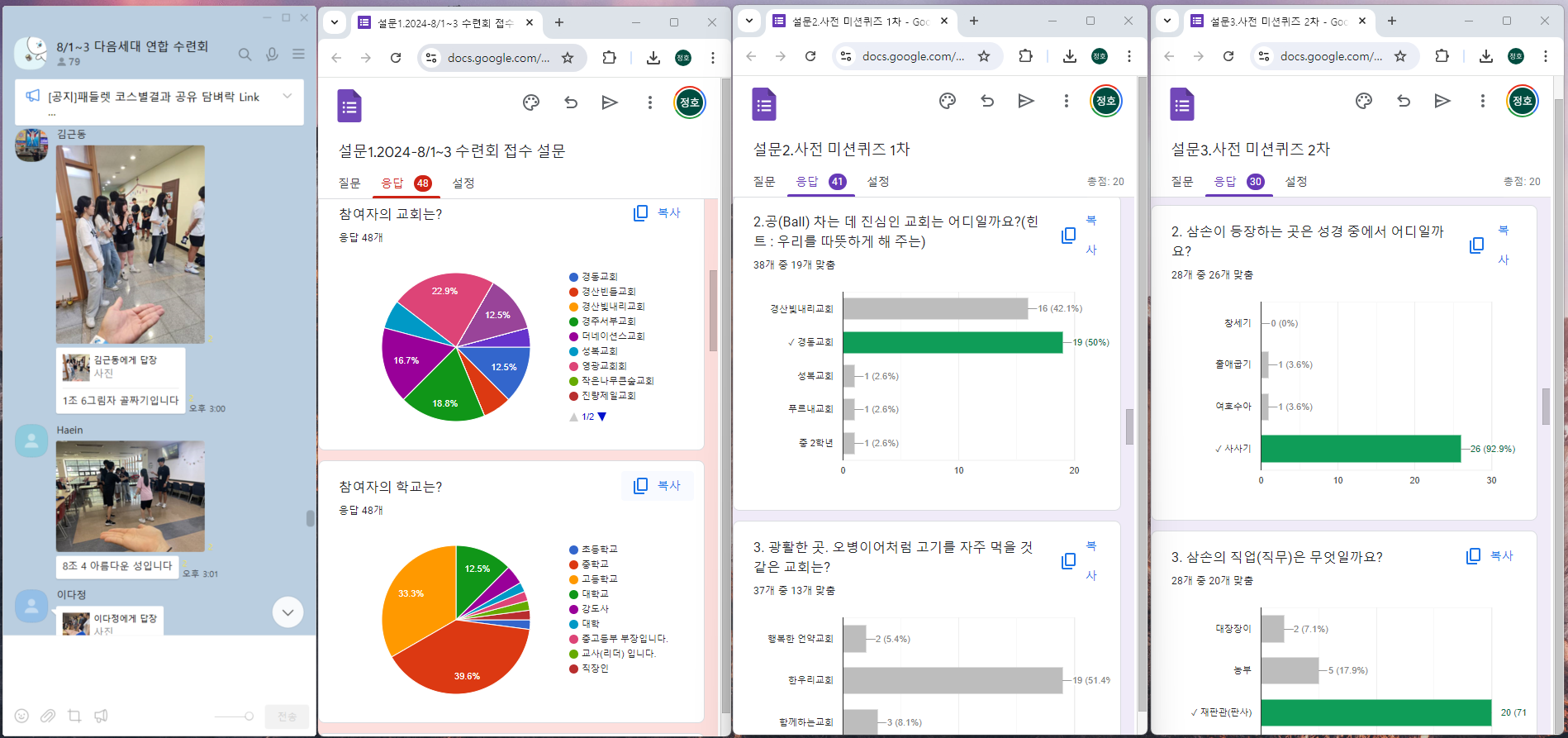The width and height of the screenshot is (1568, 738).
Task: Open customize theme palette in 설문2 form
Action: click(948, 101)
